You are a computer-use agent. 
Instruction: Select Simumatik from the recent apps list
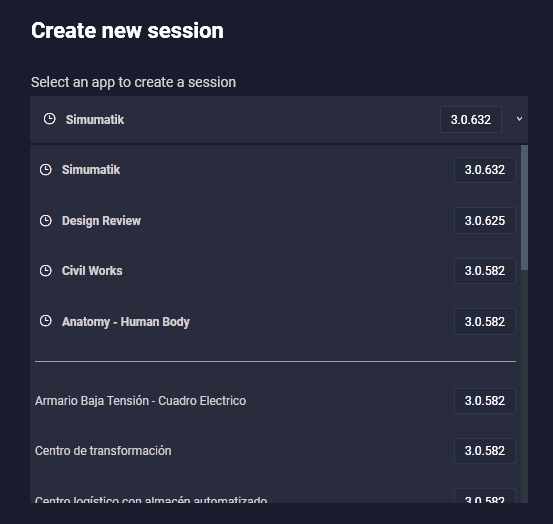(275, 170)
